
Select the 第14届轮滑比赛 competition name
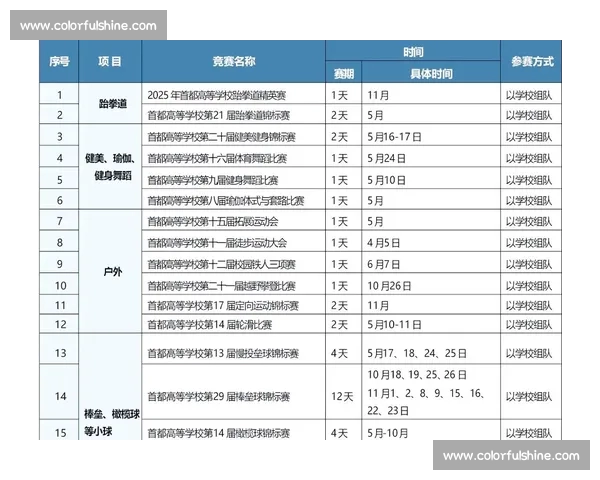pyautogui.click(x=210, y=325)
